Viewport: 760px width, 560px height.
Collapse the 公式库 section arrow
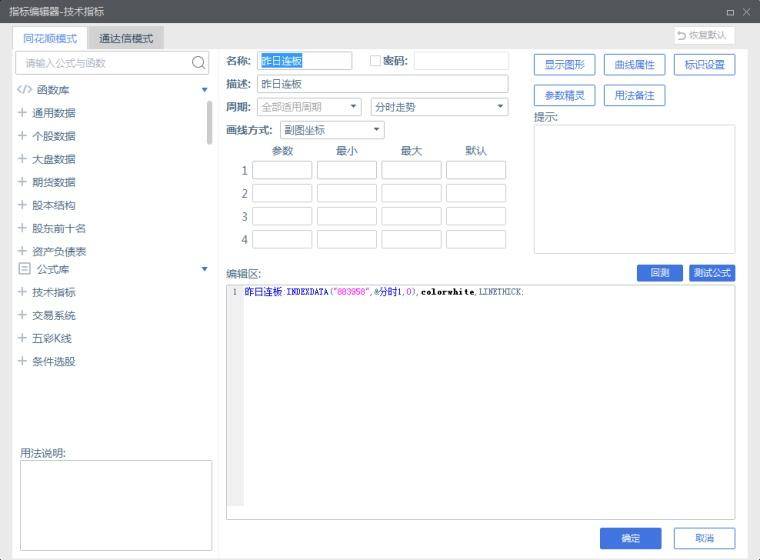pyautogui.click(x=205, y=269)
